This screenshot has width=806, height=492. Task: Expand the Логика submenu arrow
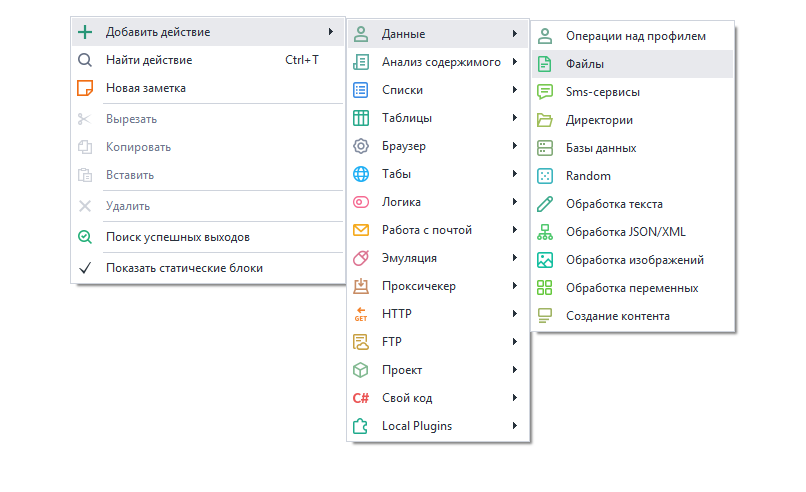514,202
